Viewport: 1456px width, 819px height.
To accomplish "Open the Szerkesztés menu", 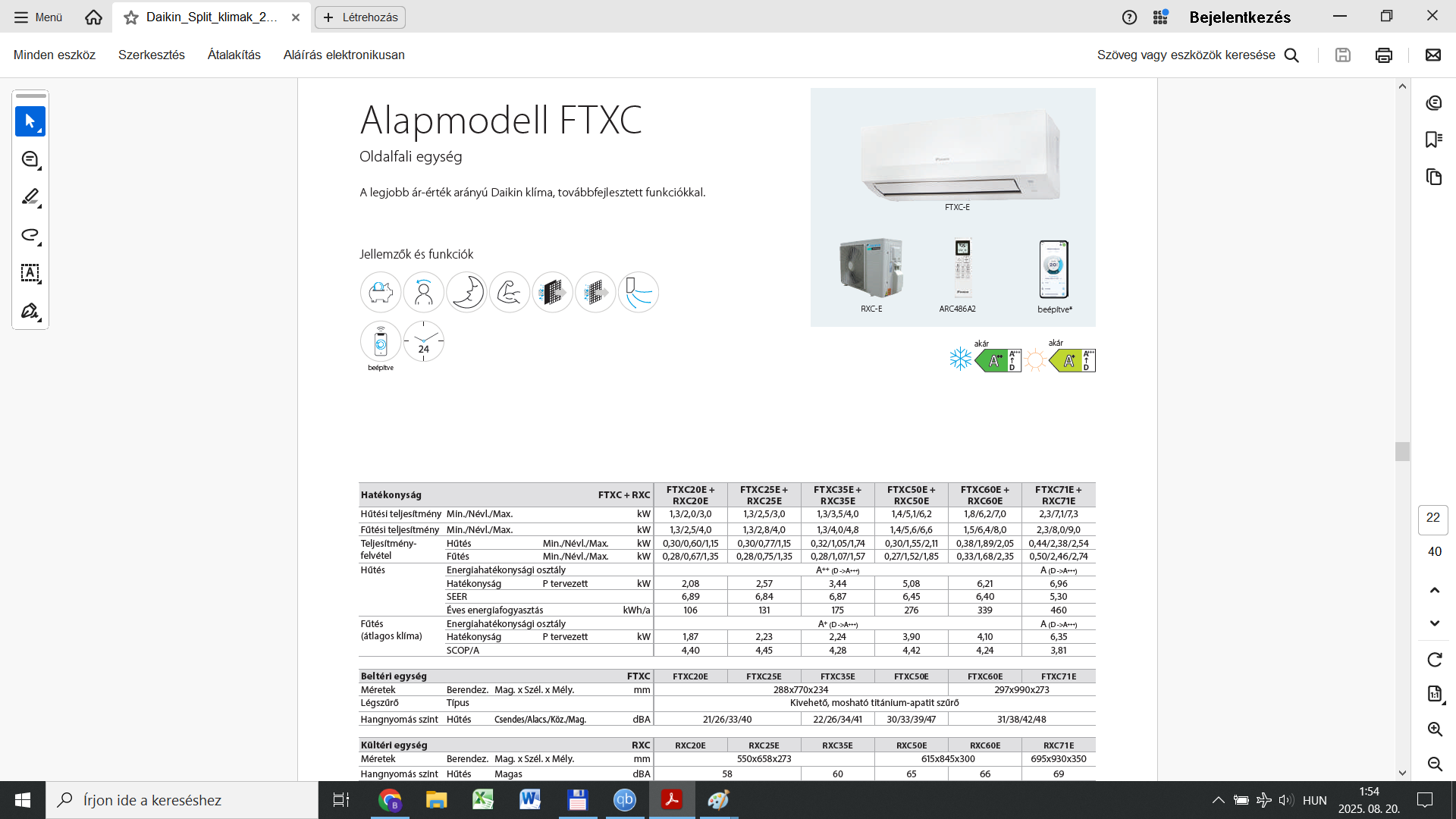I will (152, 55).
